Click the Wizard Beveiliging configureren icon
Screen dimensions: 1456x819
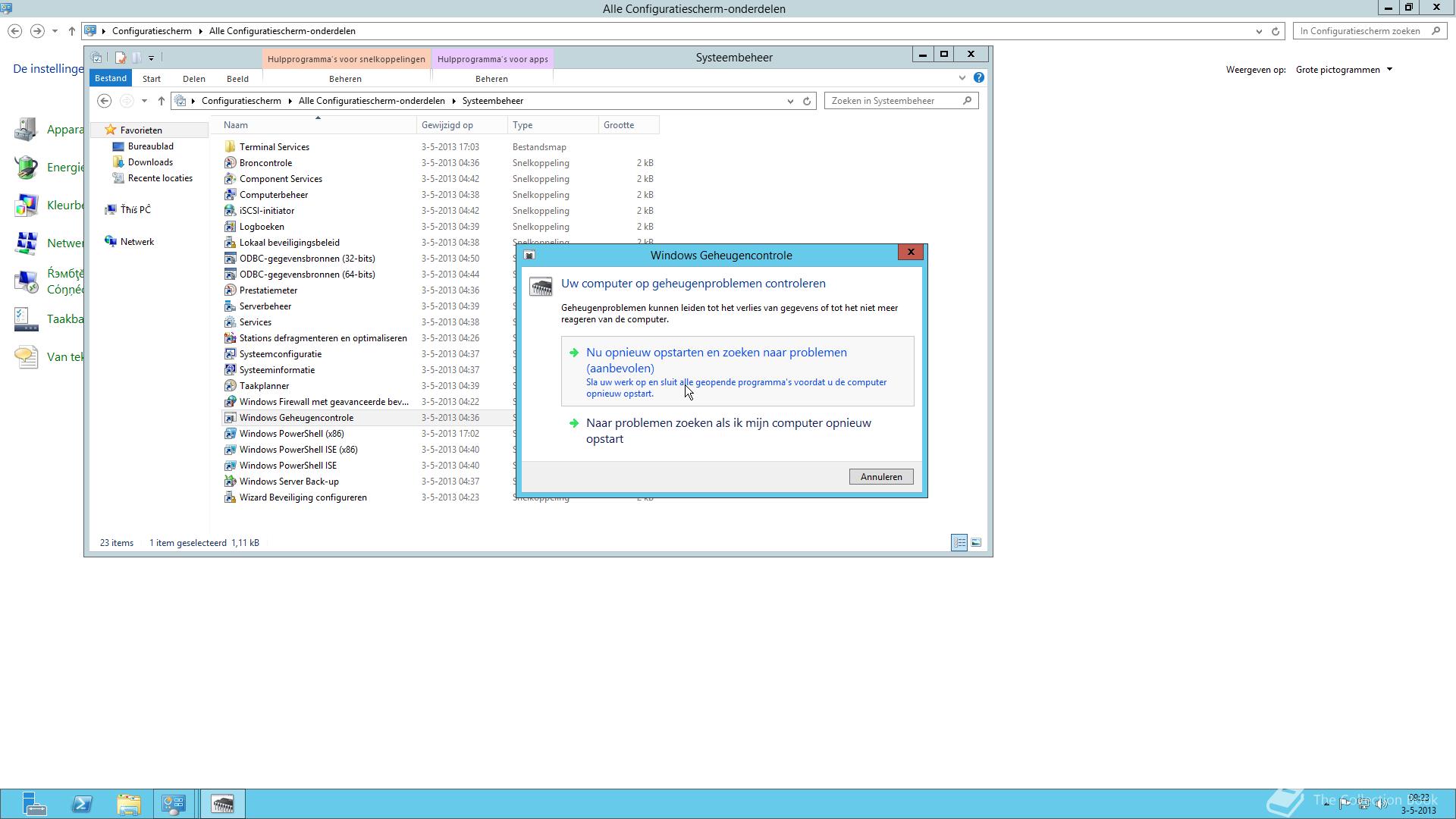point(230,497)
